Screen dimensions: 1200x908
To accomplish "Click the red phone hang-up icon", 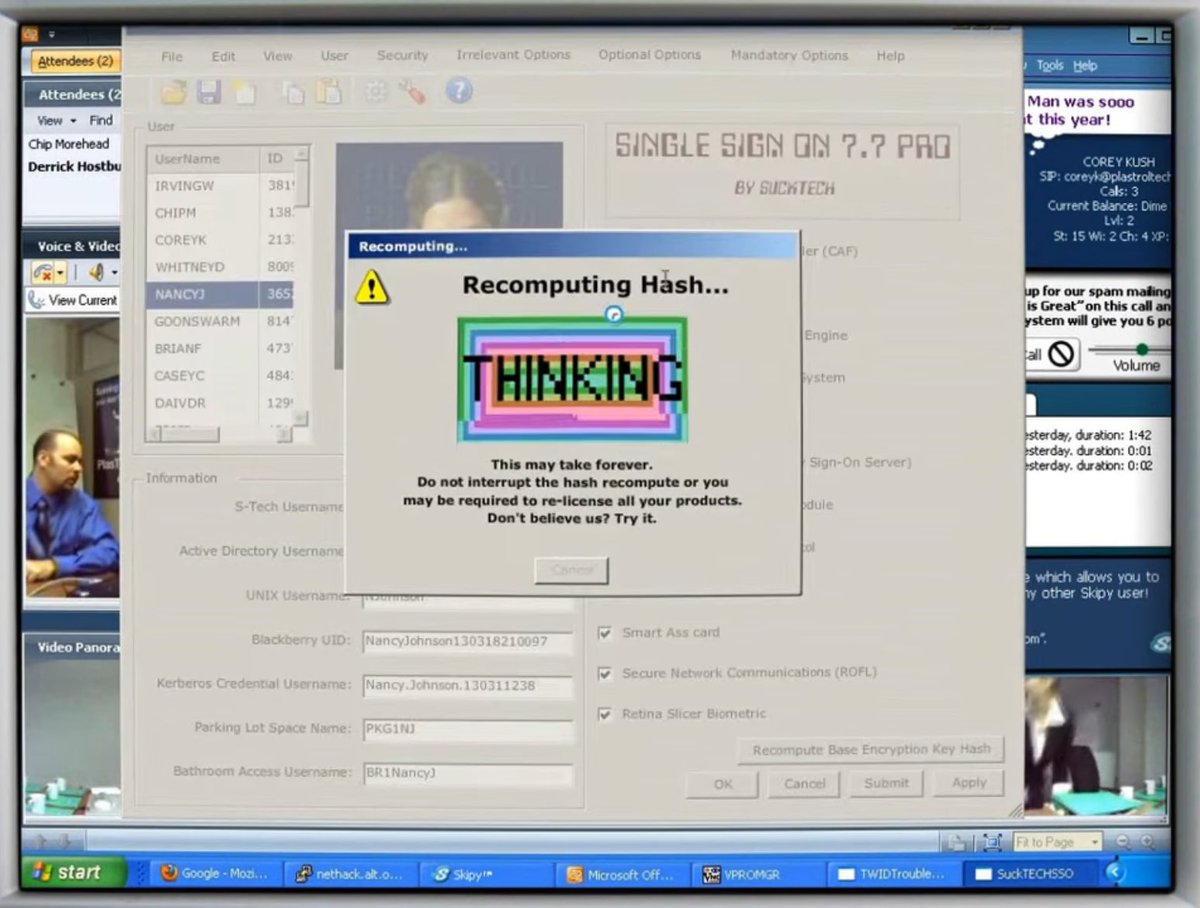I will pos(43,272).
